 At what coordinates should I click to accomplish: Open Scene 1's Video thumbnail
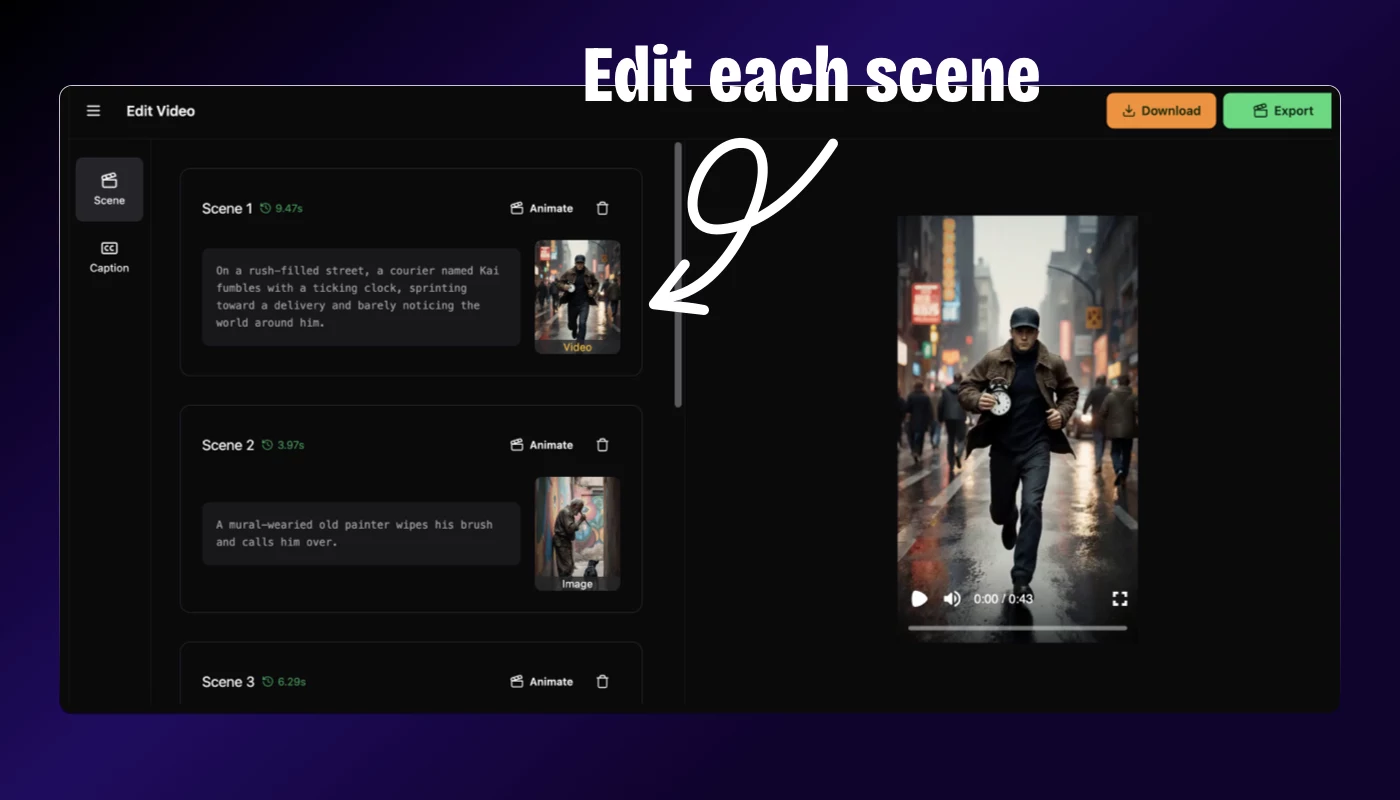pyautogui.click(x=577, y=296)
